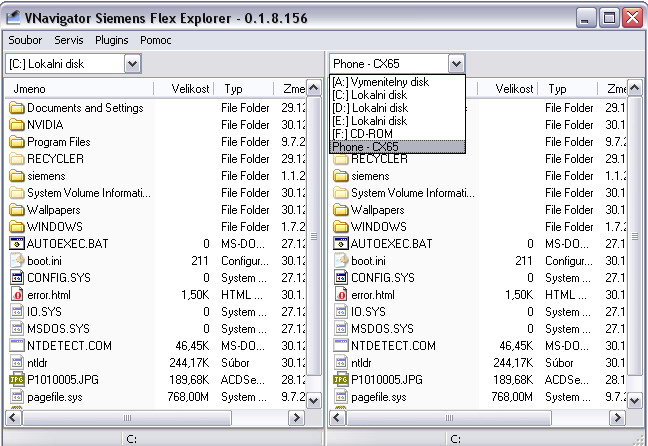Image resolution: width=648 pixels, height=446 pixels.
Task: Select CONFIG.SYS name in right pane
Action: click(383, 278)
